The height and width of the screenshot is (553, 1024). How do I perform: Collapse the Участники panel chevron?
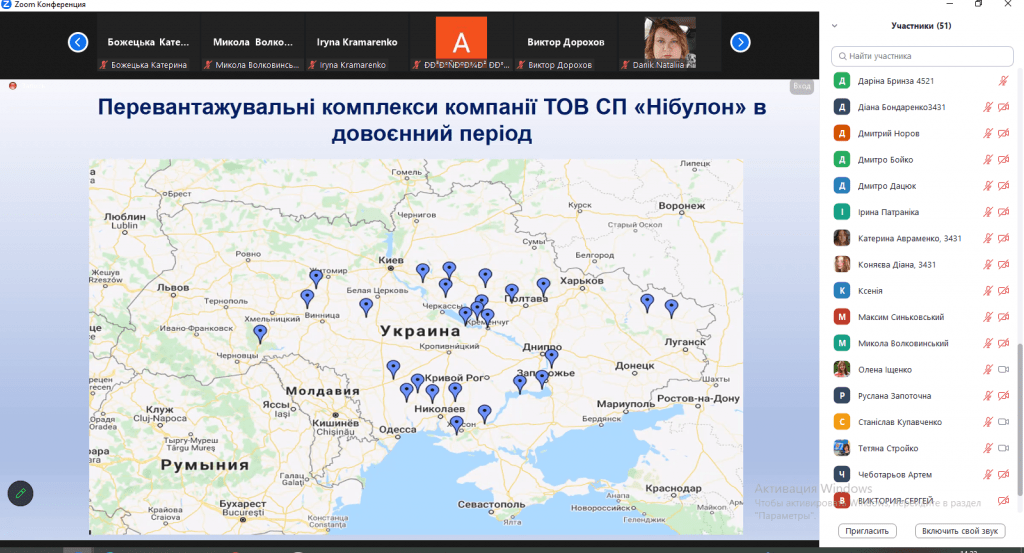point(835,26)
